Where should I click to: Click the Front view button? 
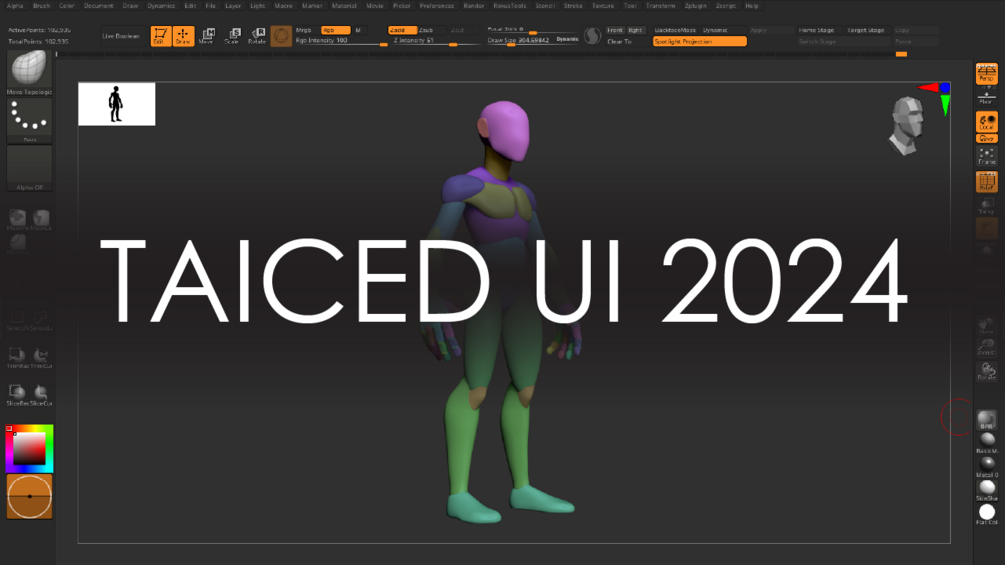tap(615, 30)
